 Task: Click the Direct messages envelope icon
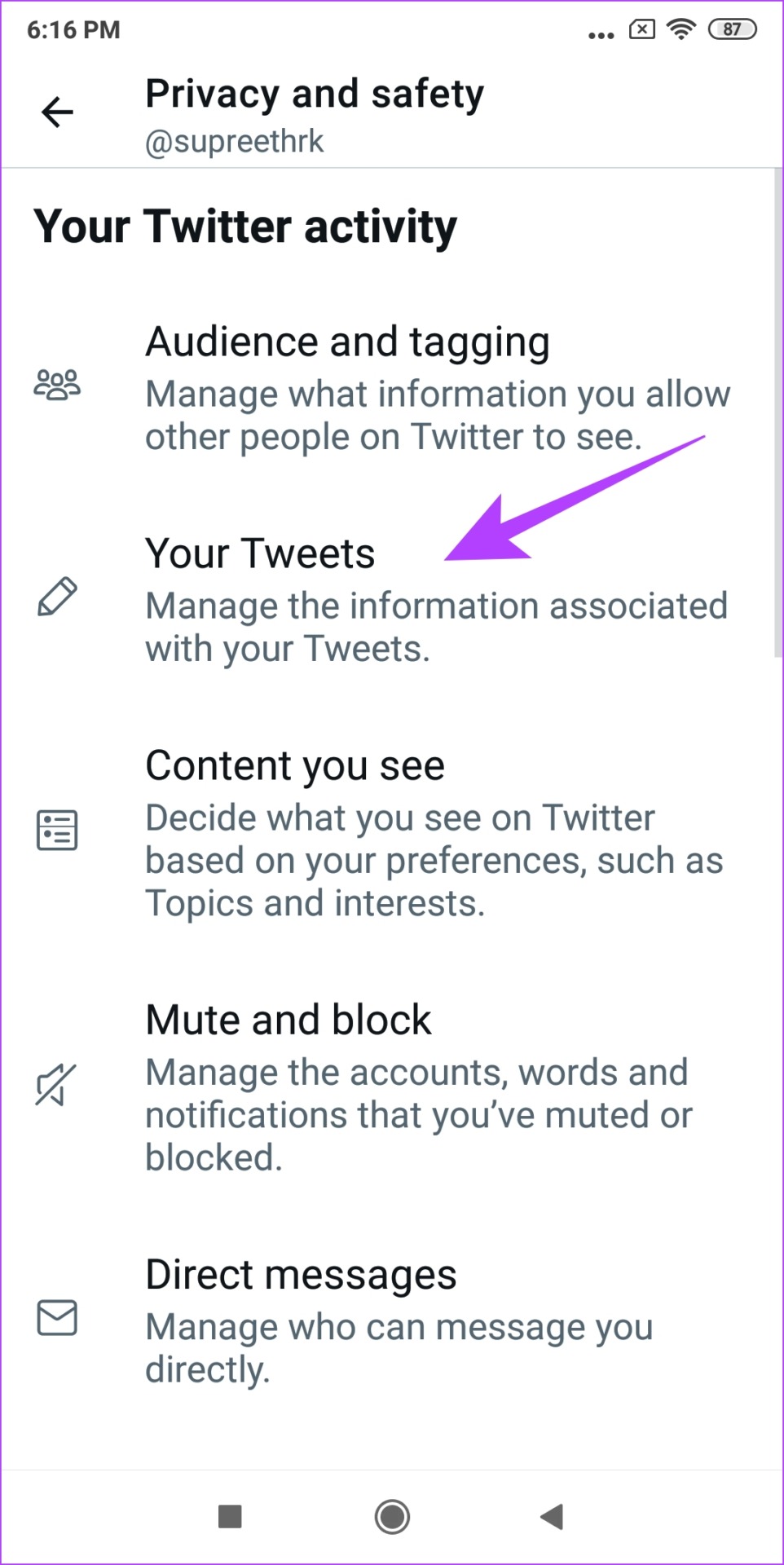[57, 1317]
